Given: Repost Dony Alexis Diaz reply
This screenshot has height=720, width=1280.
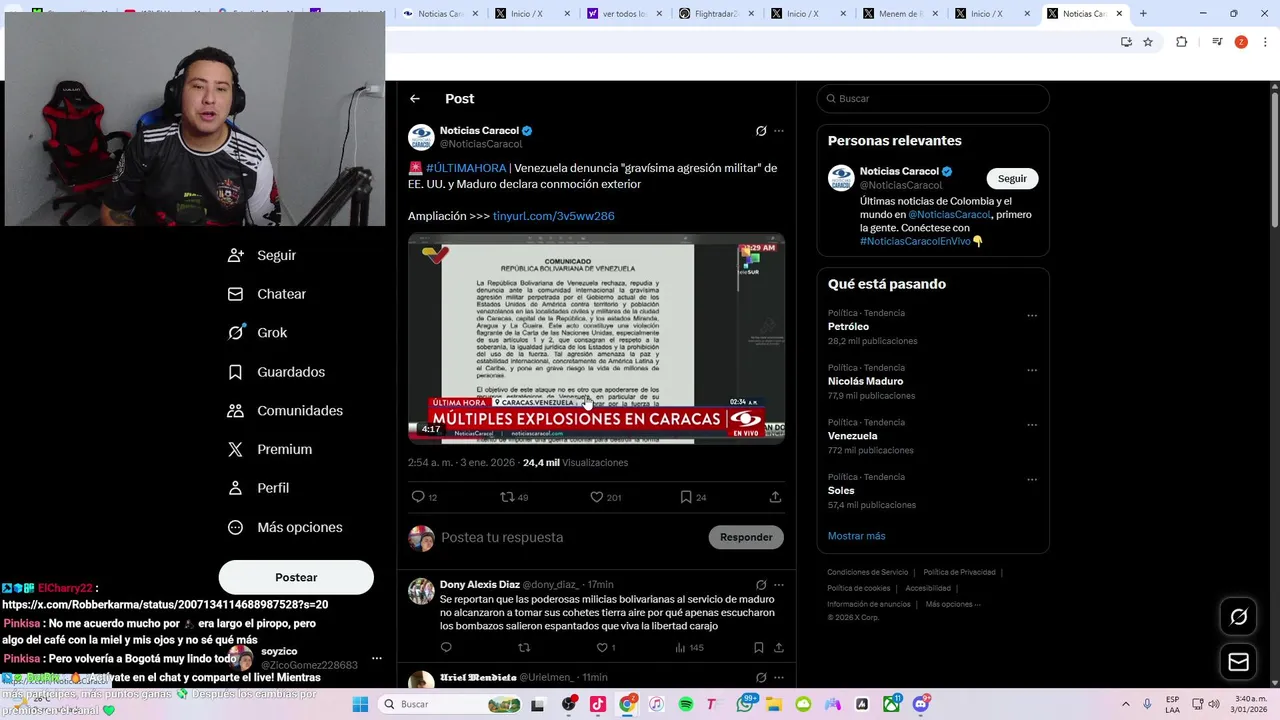Looking at the screenshot, I should pyautogui.click(x=524, y=648).
